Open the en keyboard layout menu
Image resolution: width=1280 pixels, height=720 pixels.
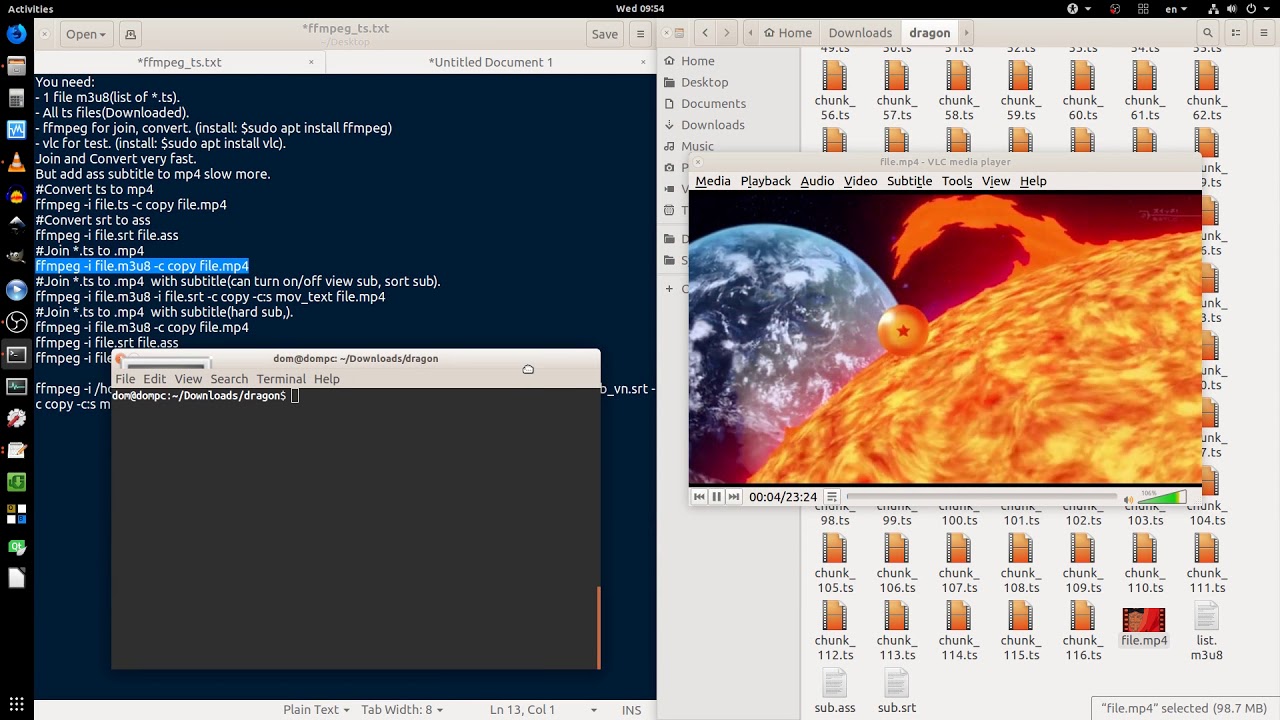pos(1174,9)
